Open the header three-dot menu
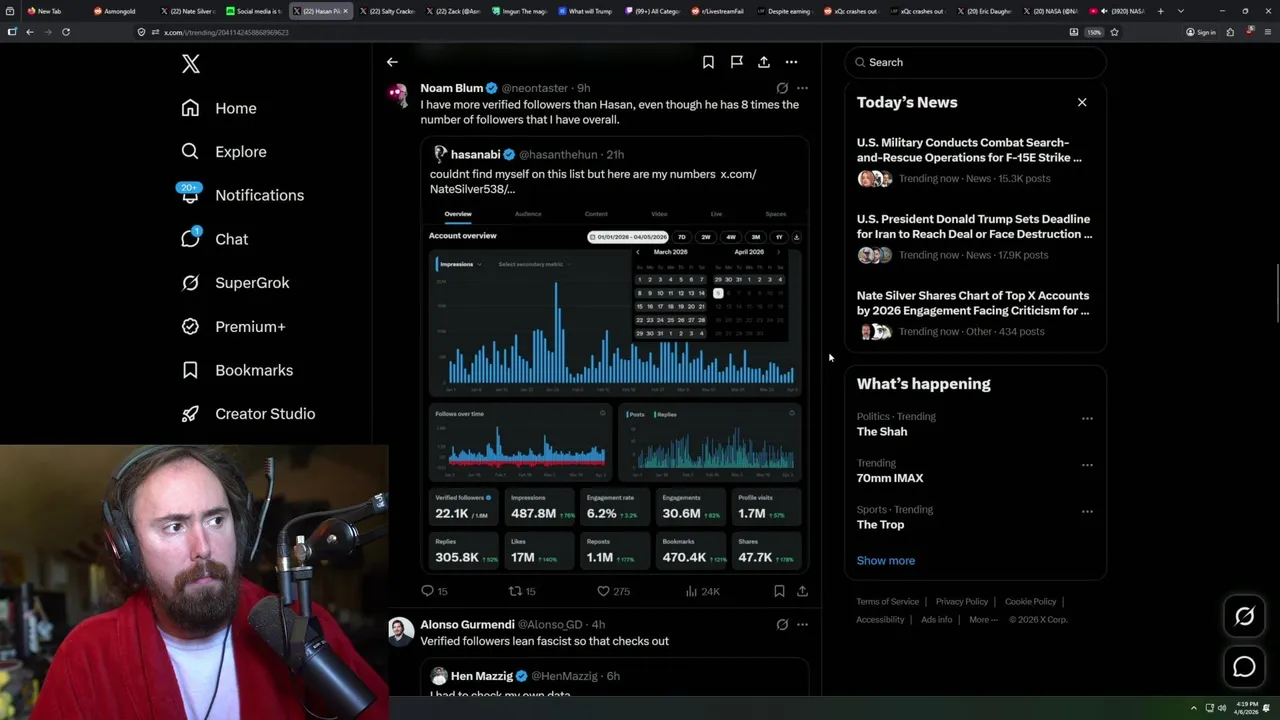 pyautogui.click(x=791, y=62)
